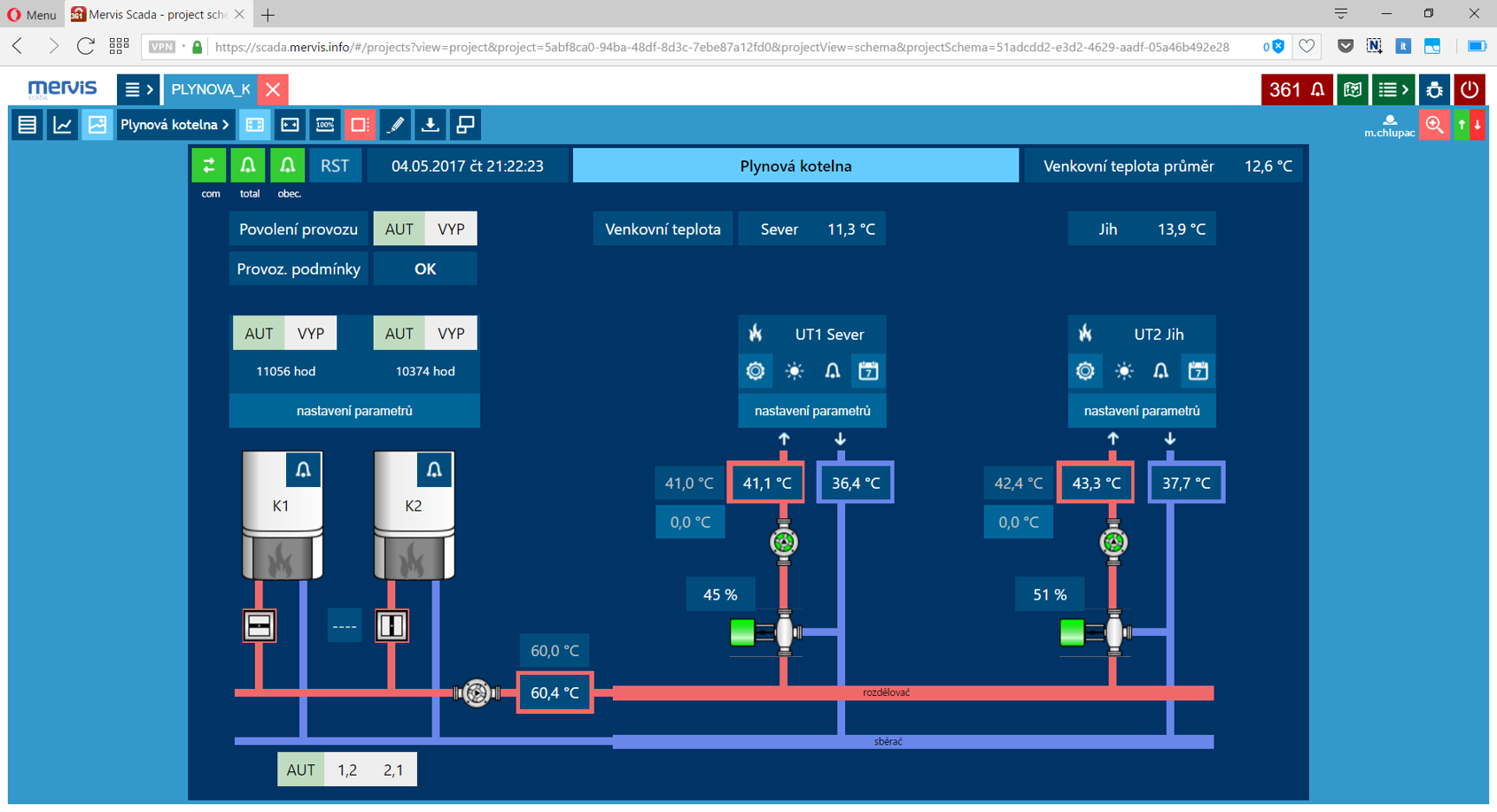1497x812 pixels.
Task: Open the trends chart view icon
Action: point(62,124)
